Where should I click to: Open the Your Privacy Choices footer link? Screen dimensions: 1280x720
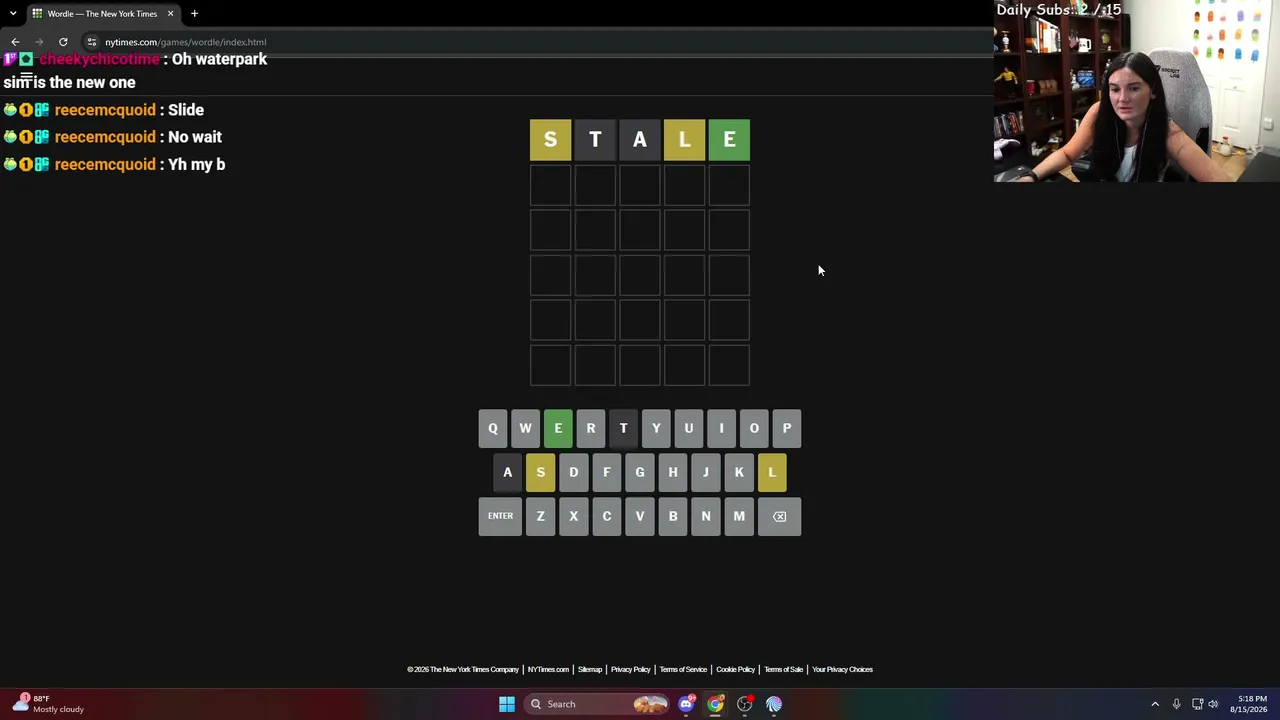pyautogui.click(x=842, y=669)
